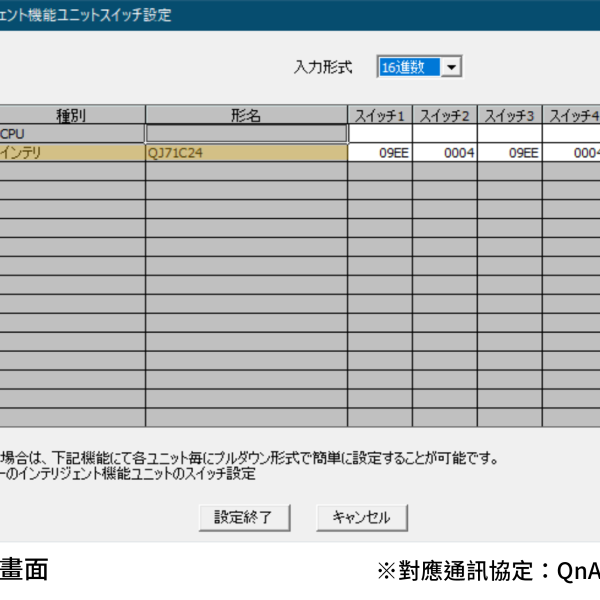This screenshot has height=600, width=600.
Task: Select the インテリ type cell
Action: [72, 153]
